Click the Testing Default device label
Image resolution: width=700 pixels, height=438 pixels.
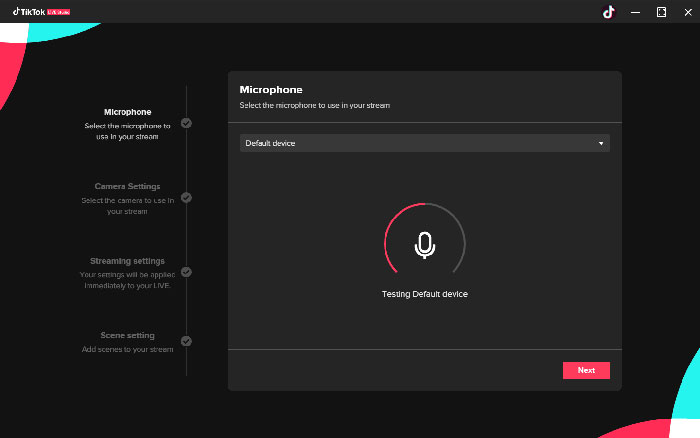pos(425,294)
